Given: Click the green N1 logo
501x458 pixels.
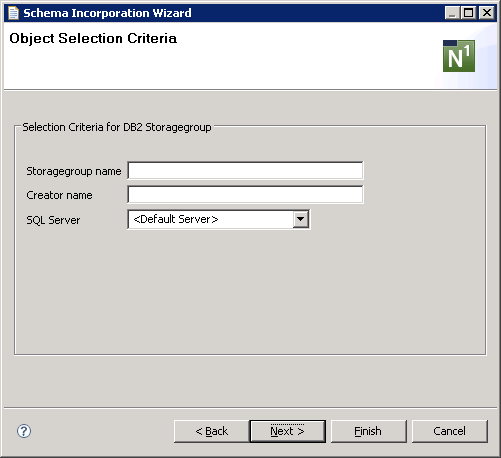Looking at the screenshot, I should click(459, 56).
